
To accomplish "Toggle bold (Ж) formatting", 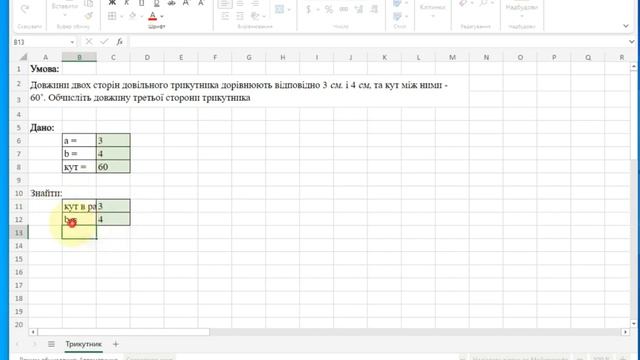I will tap(112, 3).
